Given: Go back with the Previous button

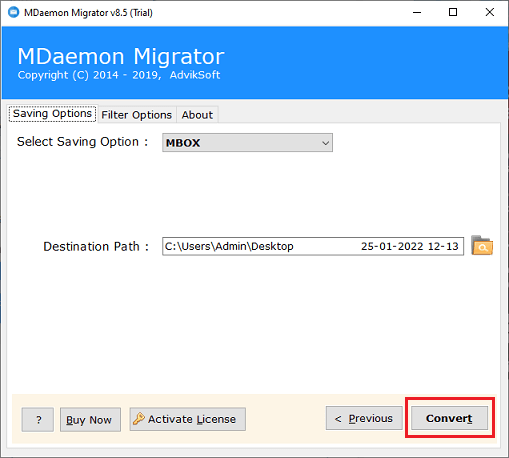Looking at the screenshot, I should point(364,418).
